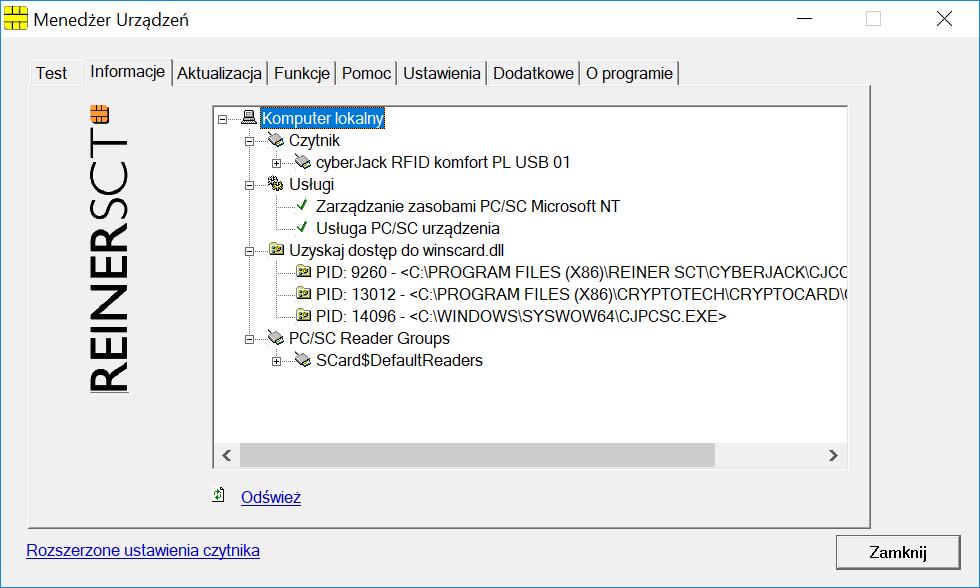Image resolution: width=980 pixels, height=588 pixels.
Task: Click the Zamknij button
Action: point(898,552)
